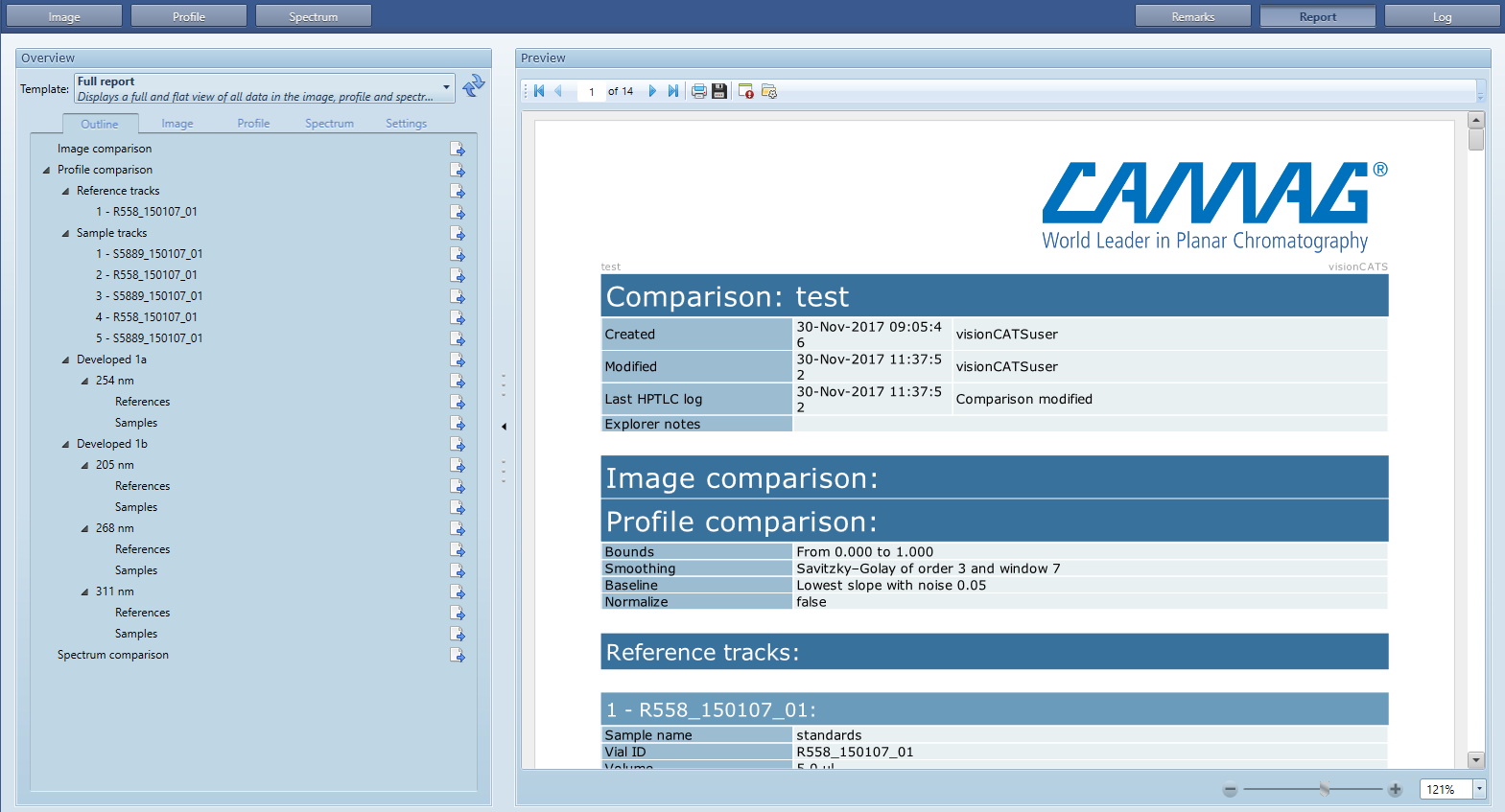Collapse the Reference tracks node
Viewport: 1505px width, 812px height.
[65, 191]
